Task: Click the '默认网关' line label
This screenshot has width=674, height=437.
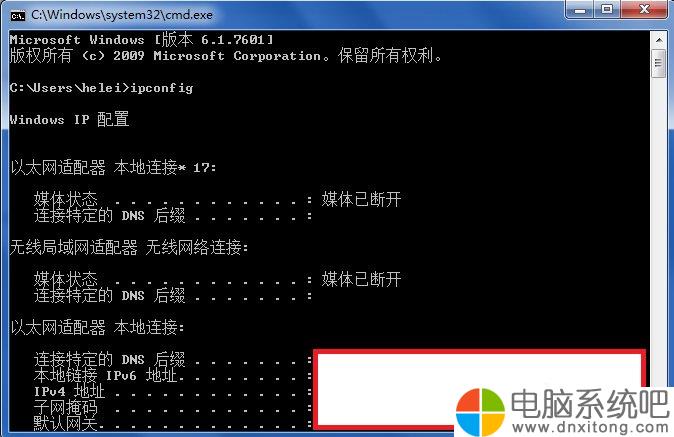Action: click(x=65, y=423)
